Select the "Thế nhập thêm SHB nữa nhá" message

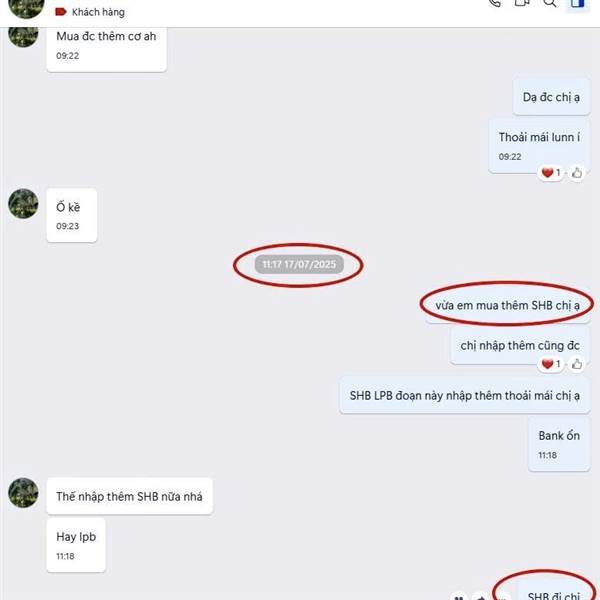point(129,496)
